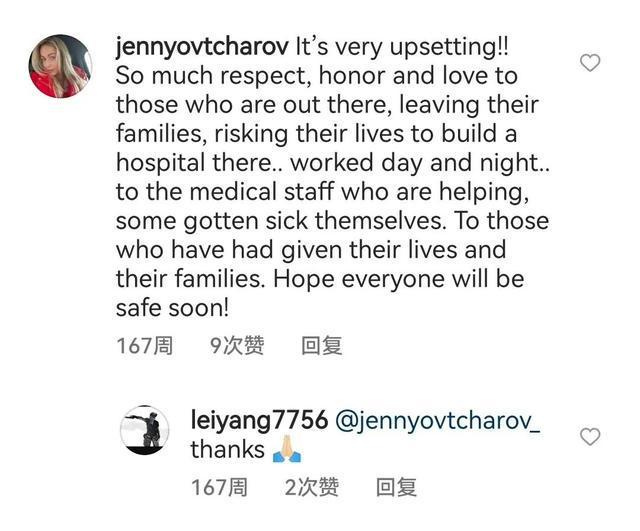Like jennyovtcharov's comment with the heart
The width and height of the screenshot is (640, 531).
(x=590, y=63)
